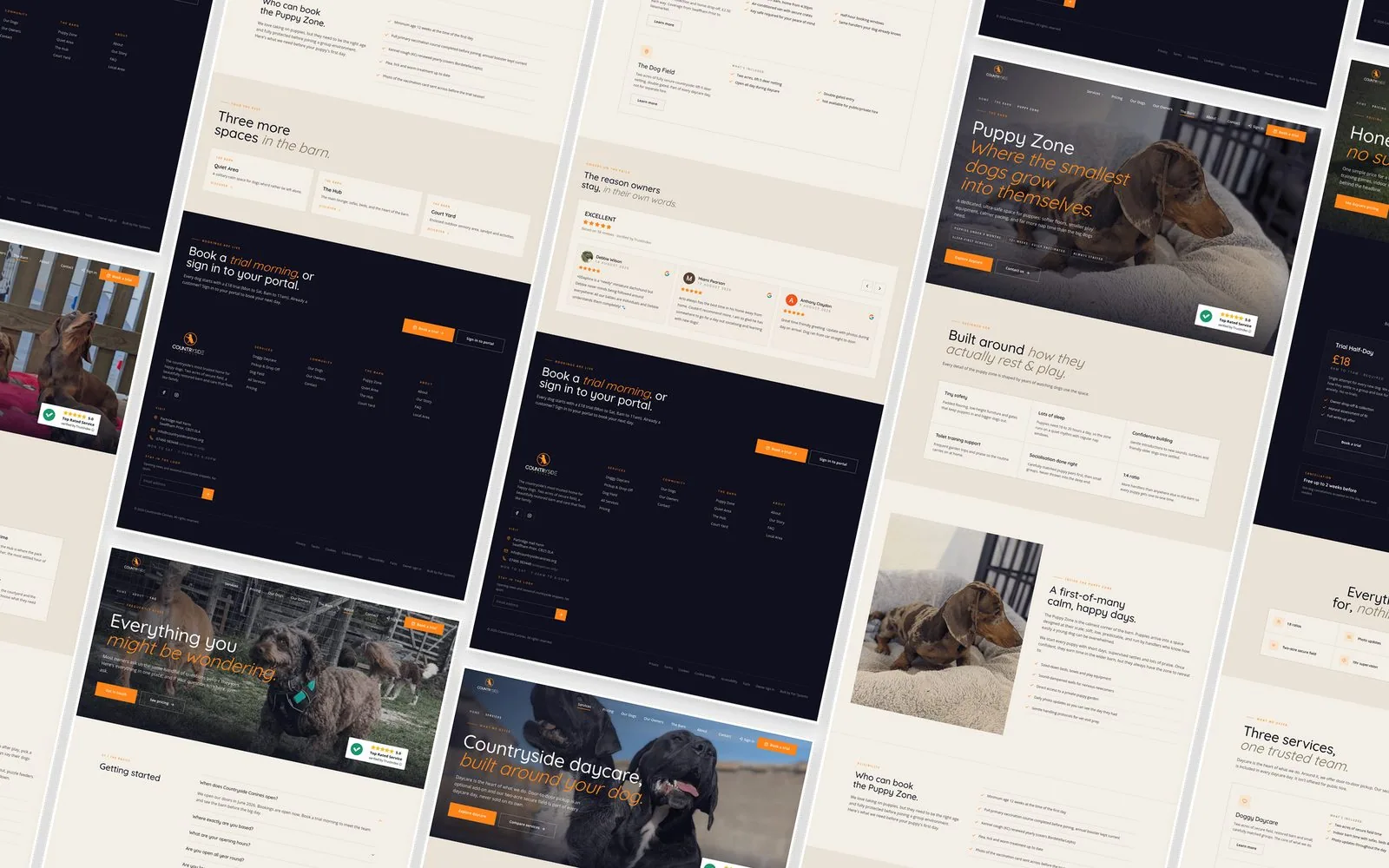Image resolution: width=1389 pixels, height=868 pixels.
Task: Click Sign in on Puppy Zone page nav
Action: point(1257,128)
